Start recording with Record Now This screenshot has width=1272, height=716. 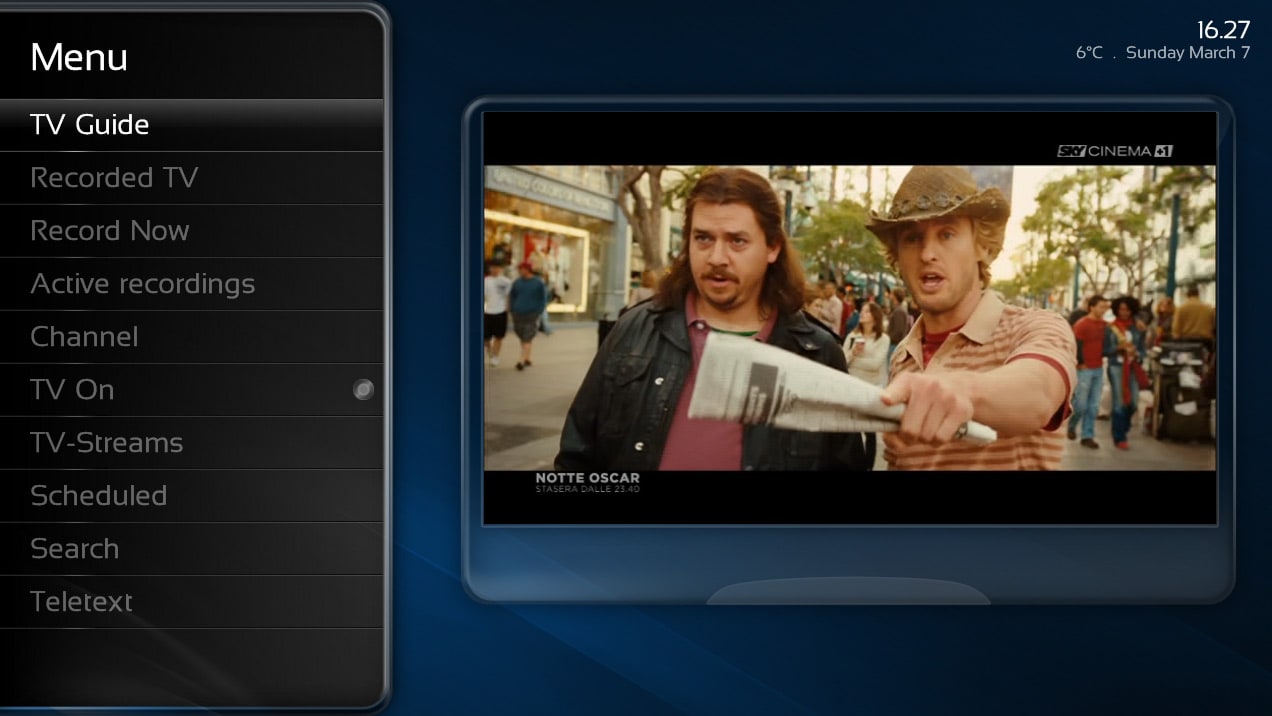pyautogui.click(x=110, y=231)
